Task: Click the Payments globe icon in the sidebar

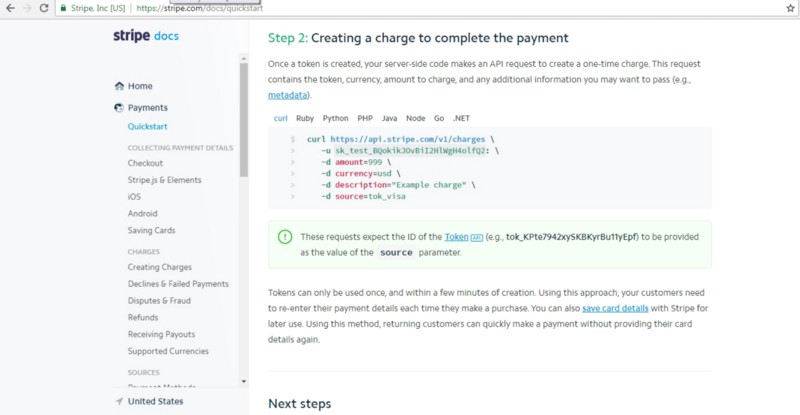Action: click(x=119, y=108)
